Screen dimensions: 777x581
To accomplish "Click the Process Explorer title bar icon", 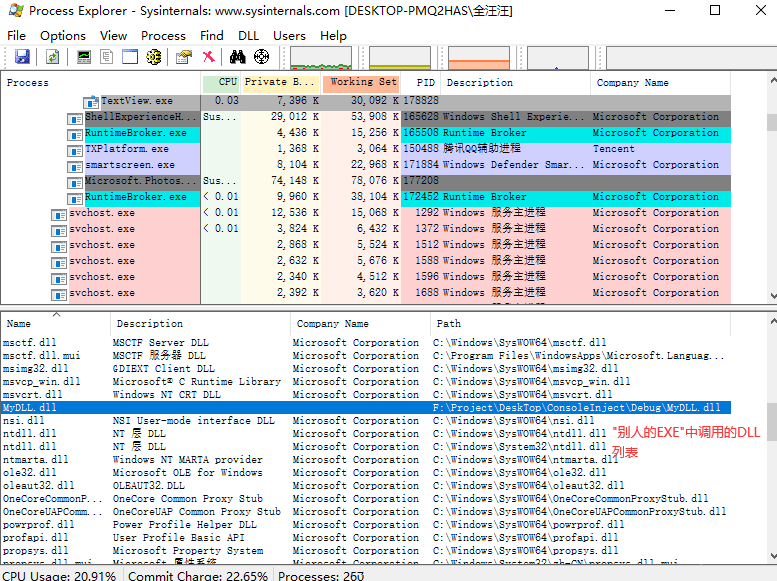I will click(16, 10).
